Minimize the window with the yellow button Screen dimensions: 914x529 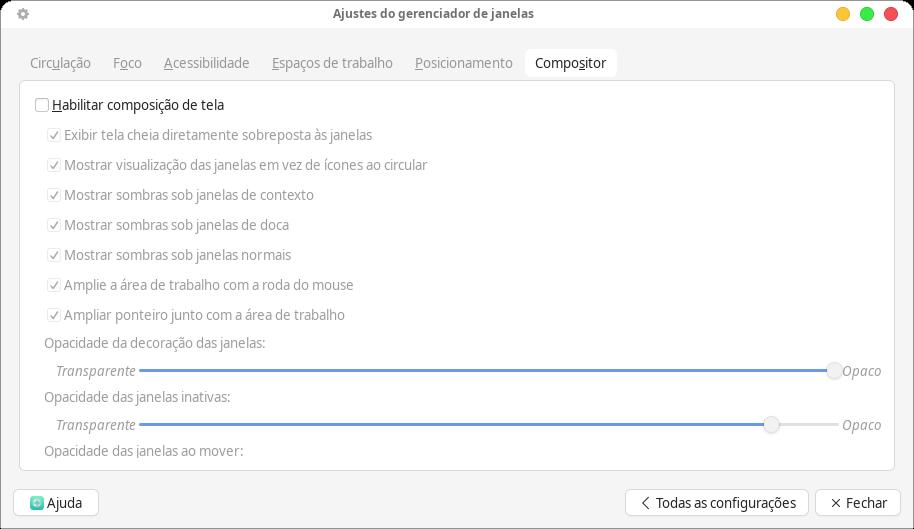[x=843, y=14]
